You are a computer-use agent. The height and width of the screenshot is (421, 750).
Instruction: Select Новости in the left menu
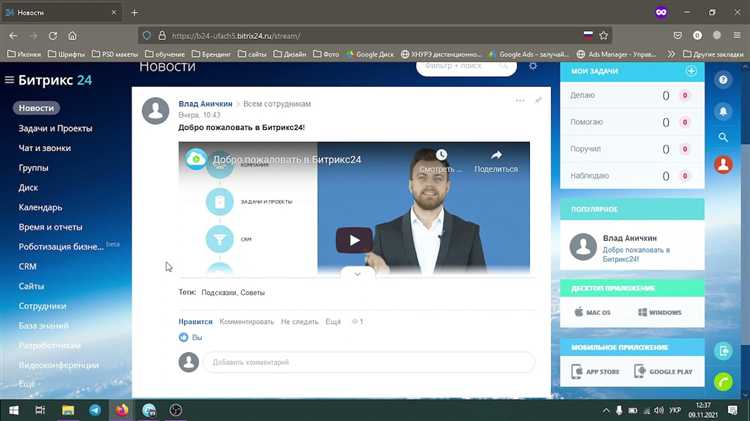pos(36,108)
